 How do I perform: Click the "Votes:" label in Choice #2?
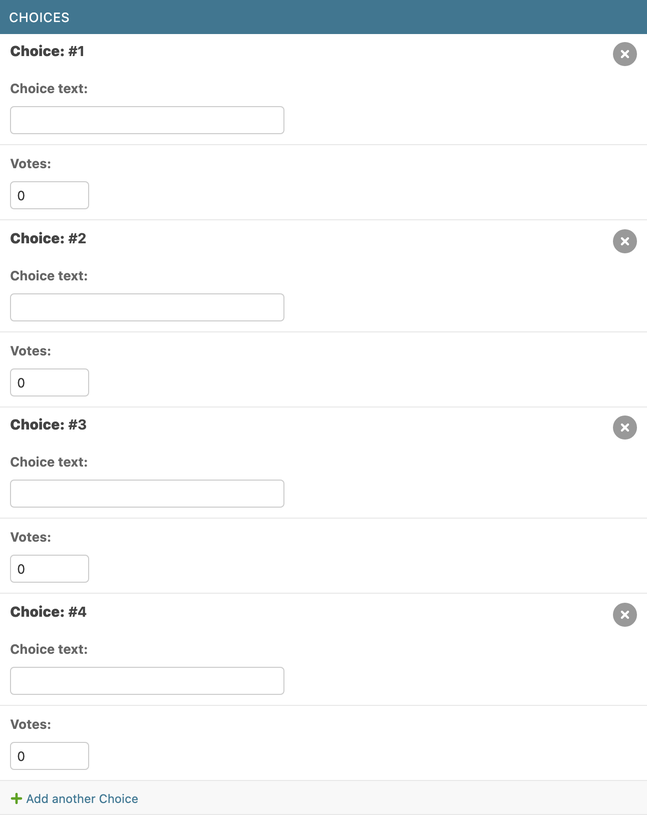30,351
